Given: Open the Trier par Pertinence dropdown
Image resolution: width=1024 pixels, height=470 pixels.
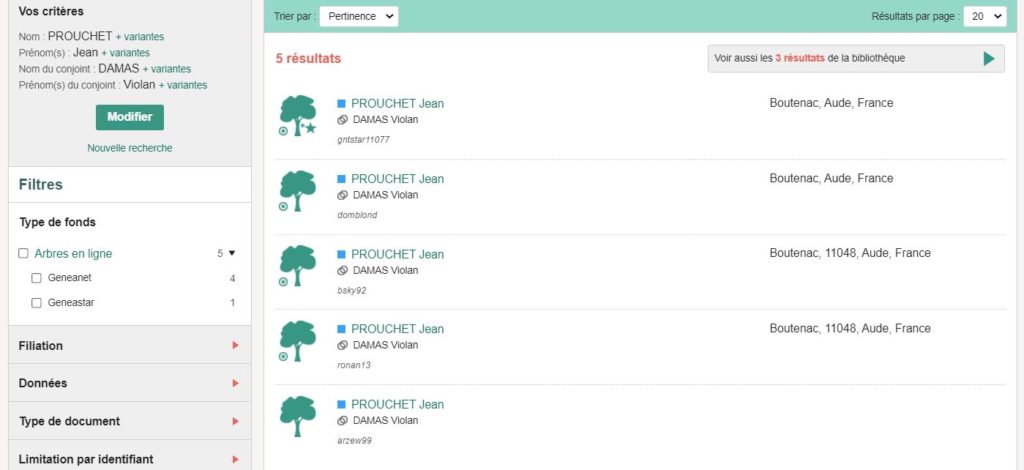Looking at the screenshot, I should click(x=359, y=16).
